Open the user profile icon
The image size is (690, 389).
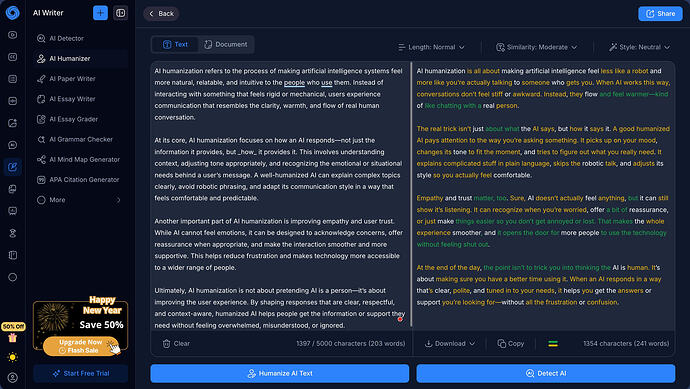click(x=12, y=378)
